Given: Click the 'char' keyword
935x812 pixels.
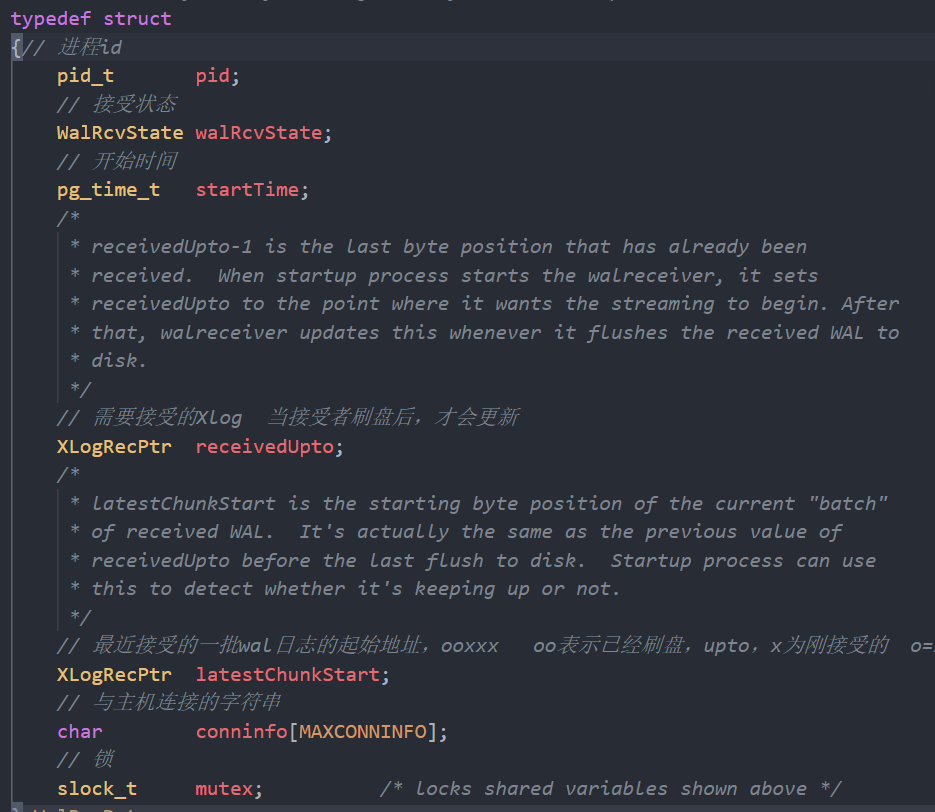Looking at the screenshot, I should (x=80, y=732).
